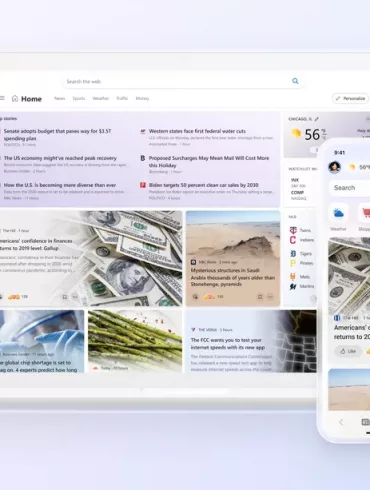The image size is (370, 490).
Task: Open Biden clean car sales headline
Action: coord(204,185)
